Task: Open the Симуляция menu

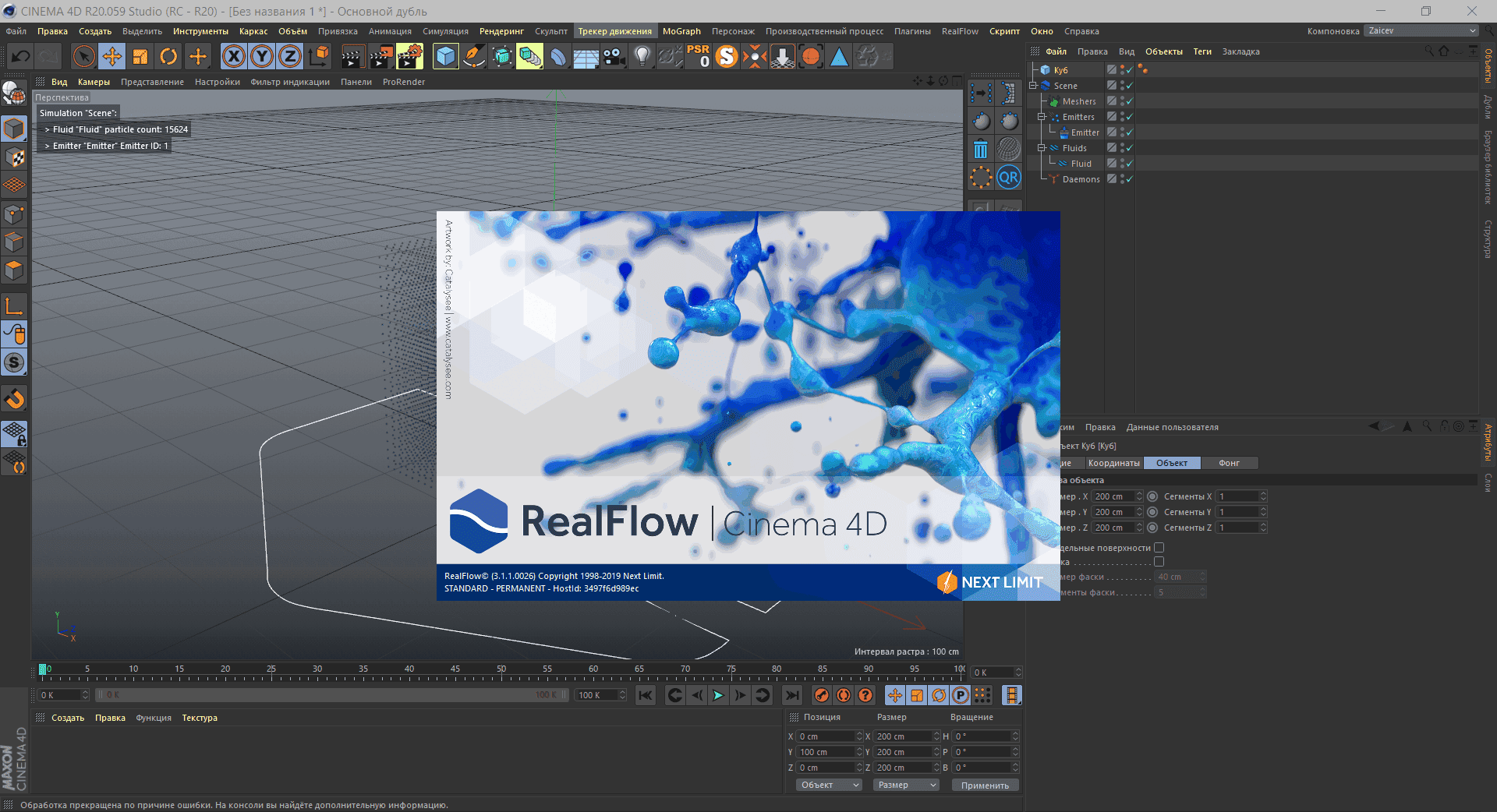Action: tap(445, 31)
